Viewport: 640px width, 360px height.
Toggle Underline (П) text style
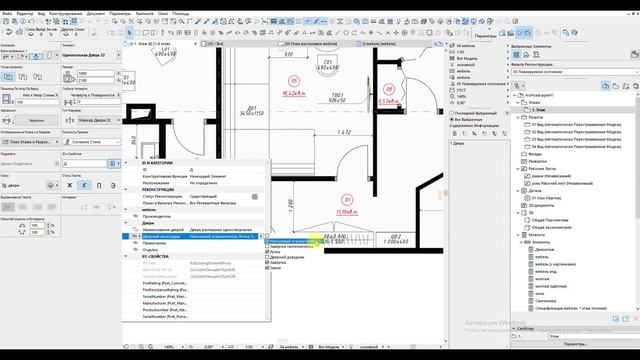[99, 185]
